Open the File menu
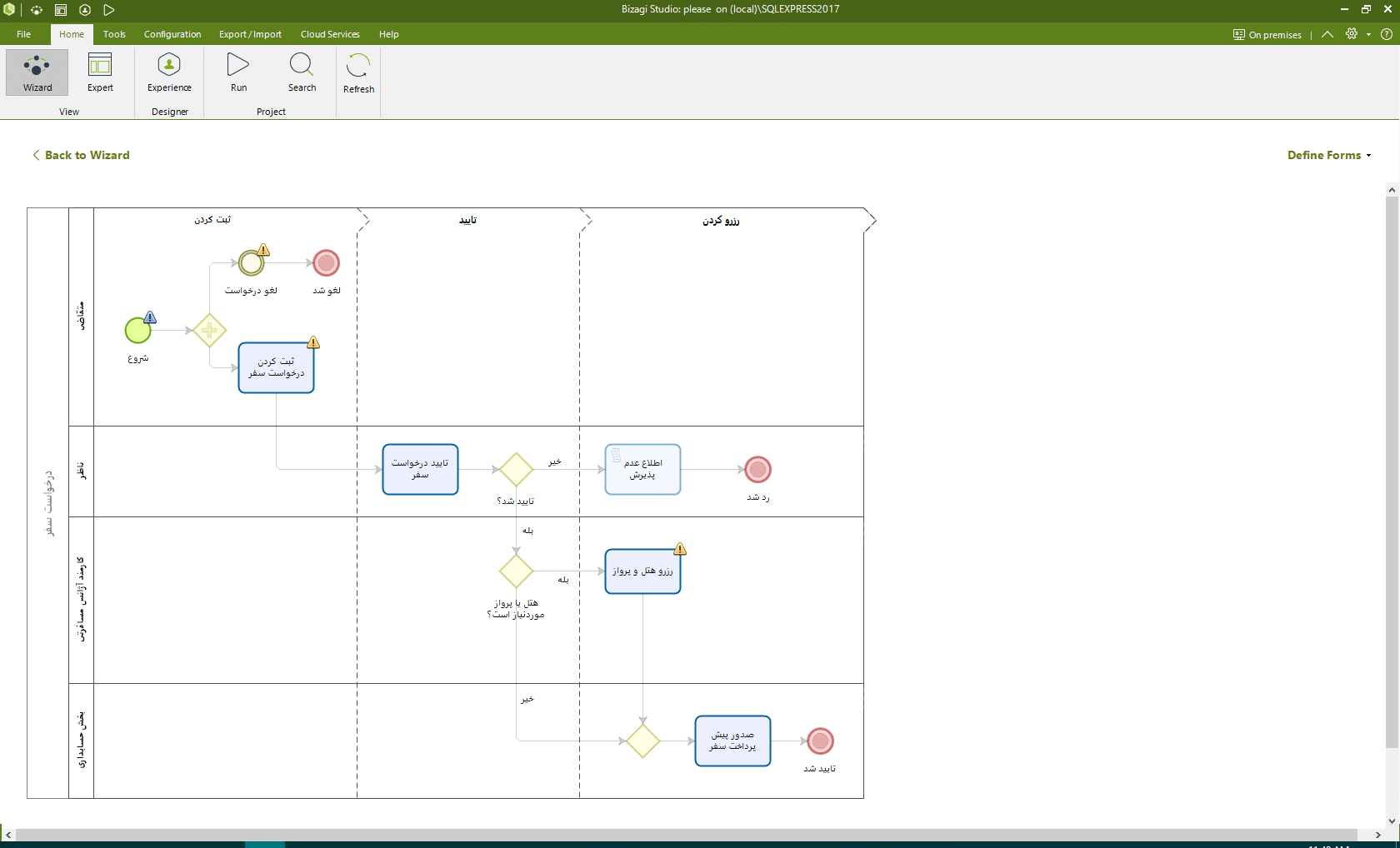Screen dimensions: 1400x848 tap(23, 34)
